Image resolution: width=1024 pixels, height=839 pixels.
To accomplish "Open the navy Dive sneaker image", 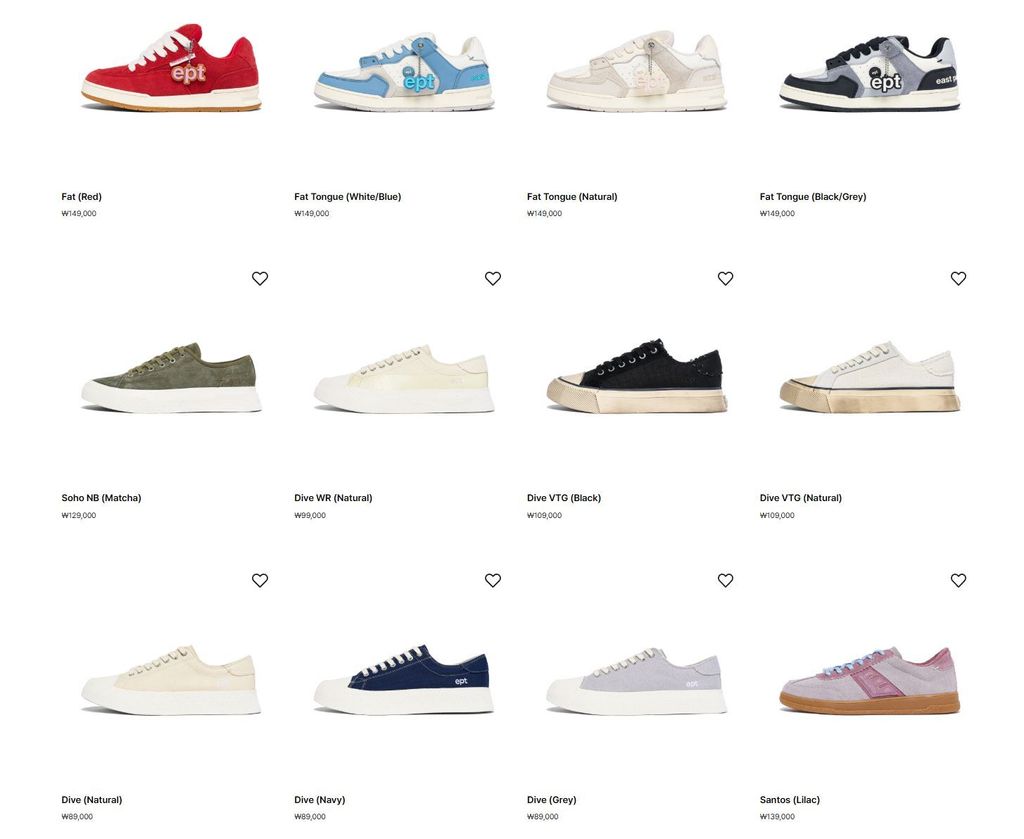I will pos(404,680).
